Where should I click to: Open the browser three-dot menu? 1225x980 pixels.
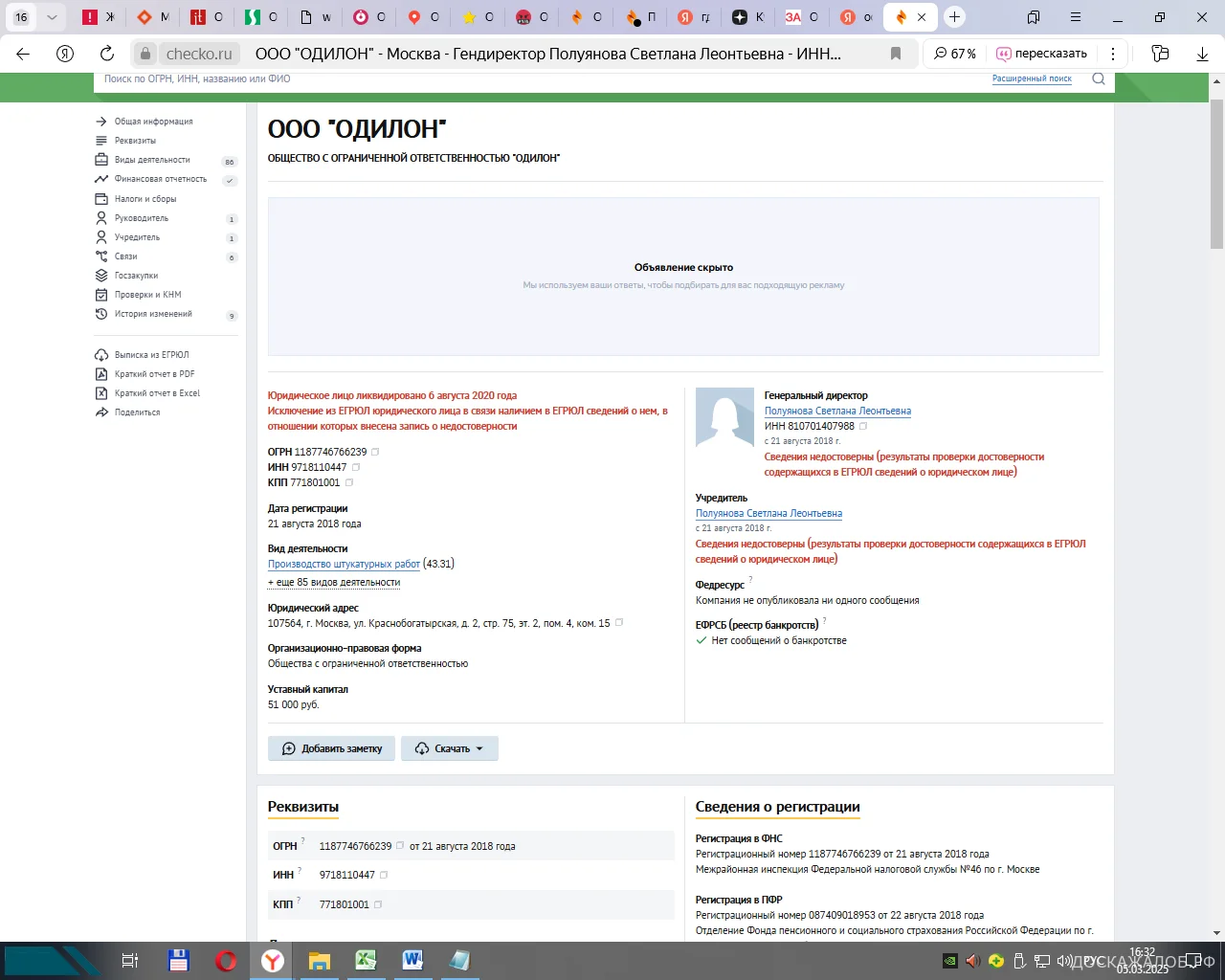pyautogui.click(x=1113, y=54)
